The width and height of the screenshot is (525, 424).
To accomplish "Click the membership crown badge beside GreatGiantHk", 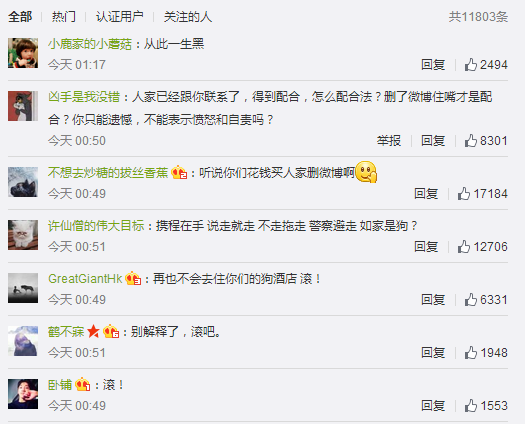I will click(x=133, y=278).
